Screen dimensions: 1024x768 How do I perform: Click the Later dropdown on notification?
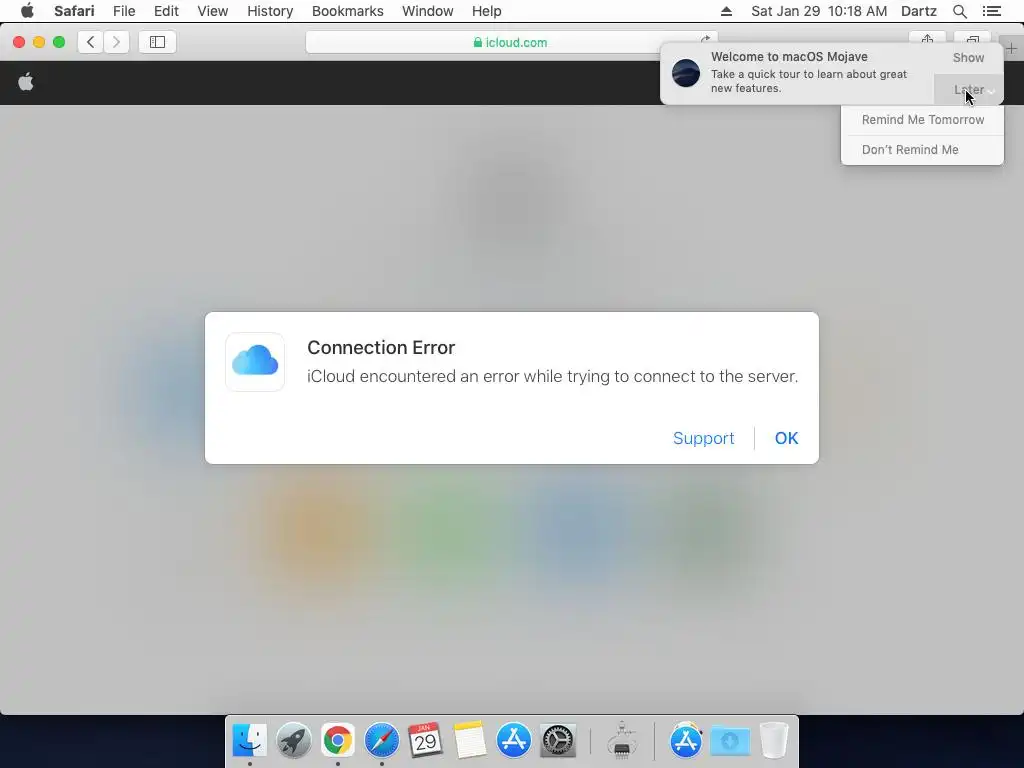(968, 89)
